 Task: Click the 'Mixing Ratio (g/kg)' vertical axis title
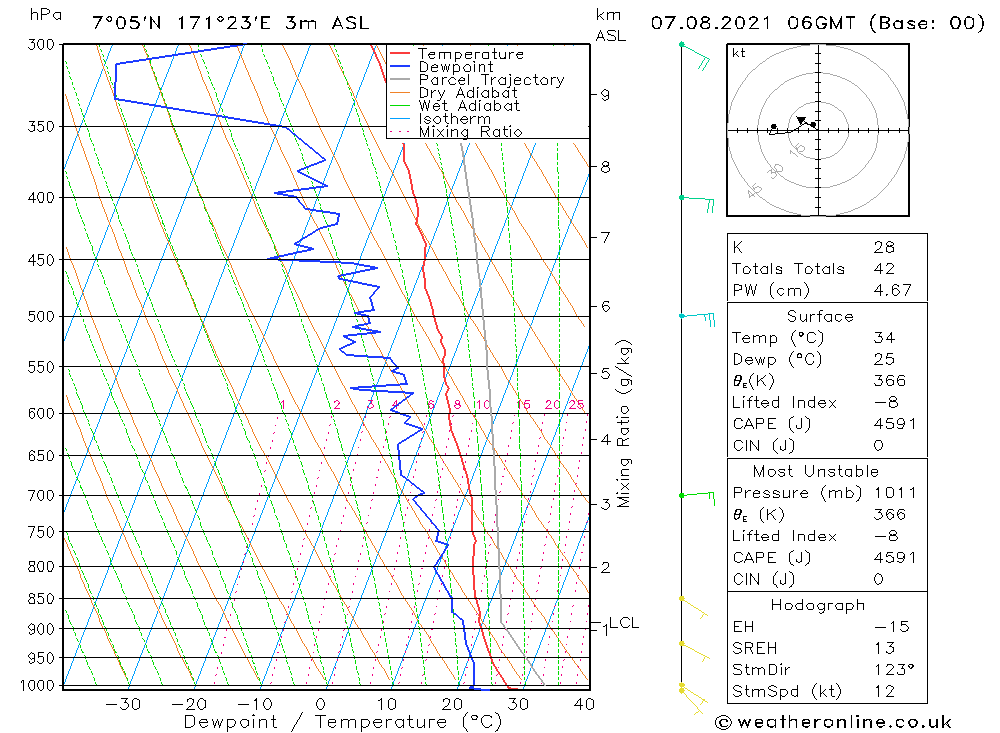[x=624, y=424]
